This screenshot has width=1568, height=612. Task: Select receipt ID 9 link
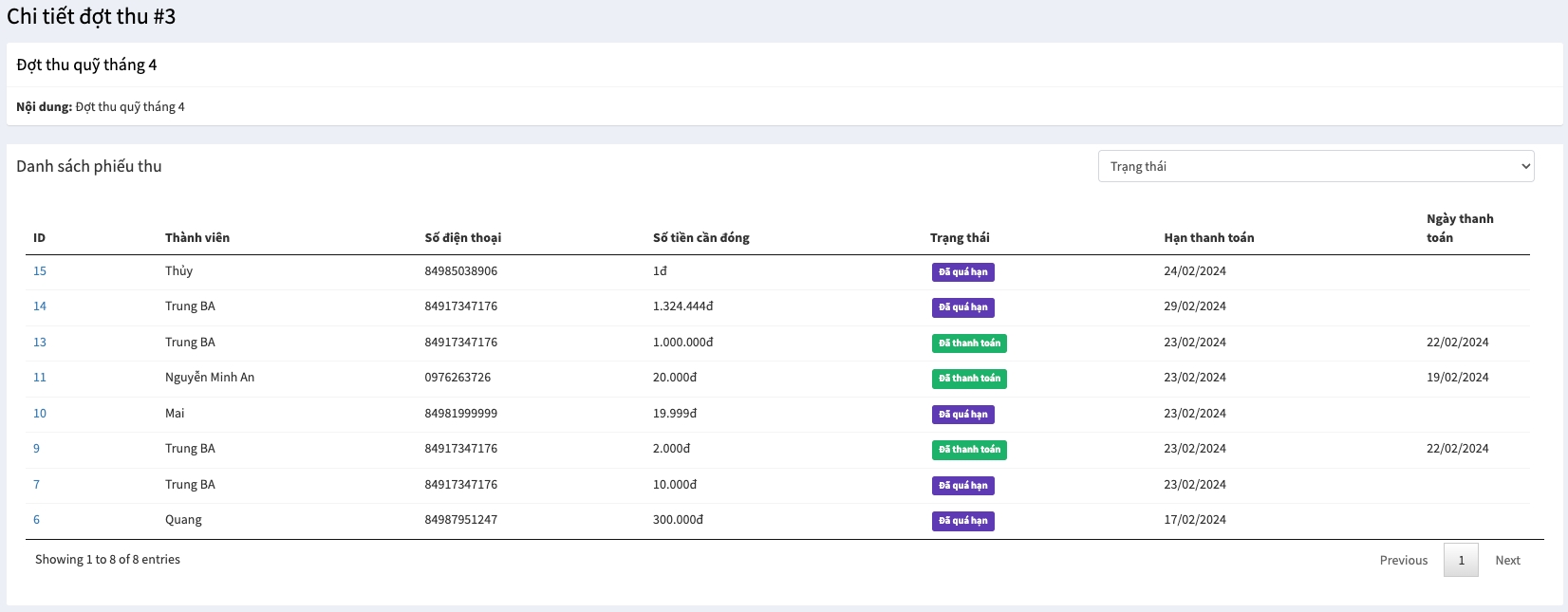pyautogui.click(x=37, y=449)
